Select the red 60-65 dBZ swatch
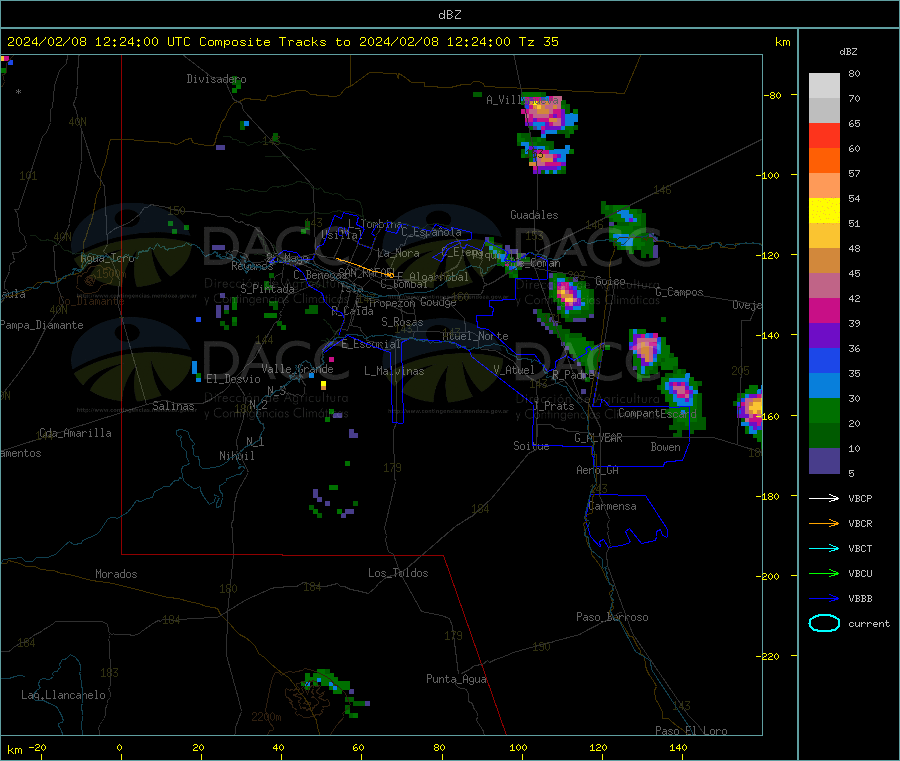Image resolution: width=900 pixels, height=761 pixels. tap(824, 136)
